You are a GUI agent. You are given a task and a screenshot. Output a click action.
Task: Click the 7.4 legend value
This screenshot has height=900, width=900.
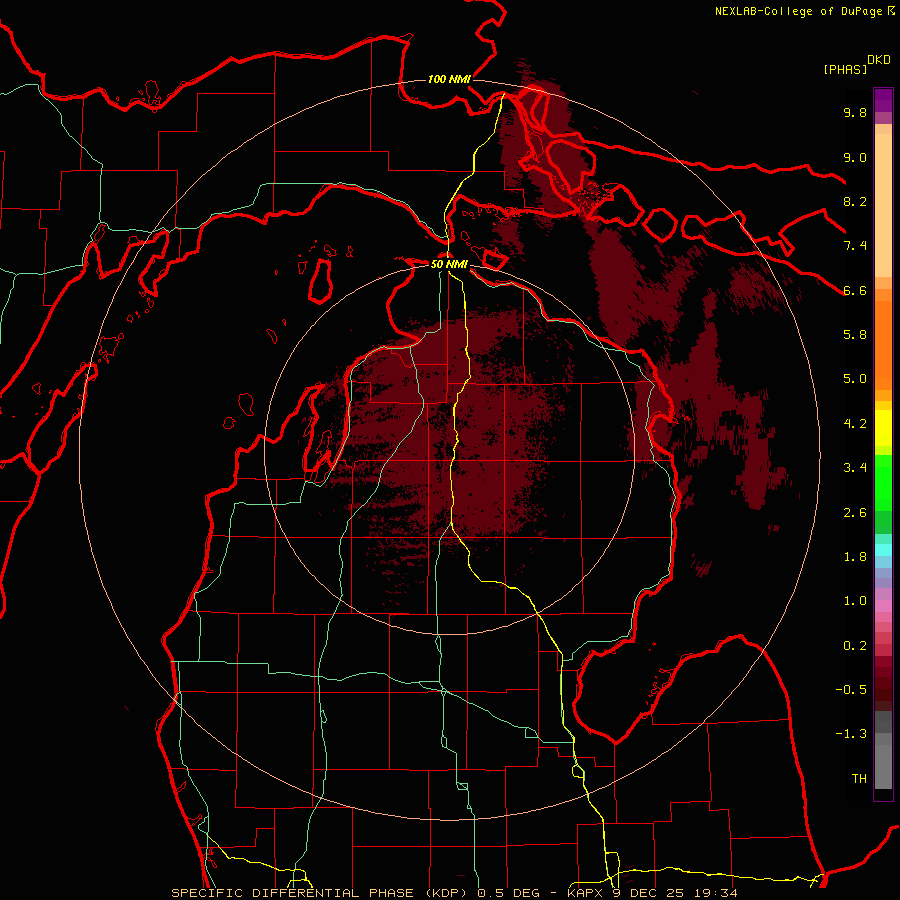coord(855,246)
